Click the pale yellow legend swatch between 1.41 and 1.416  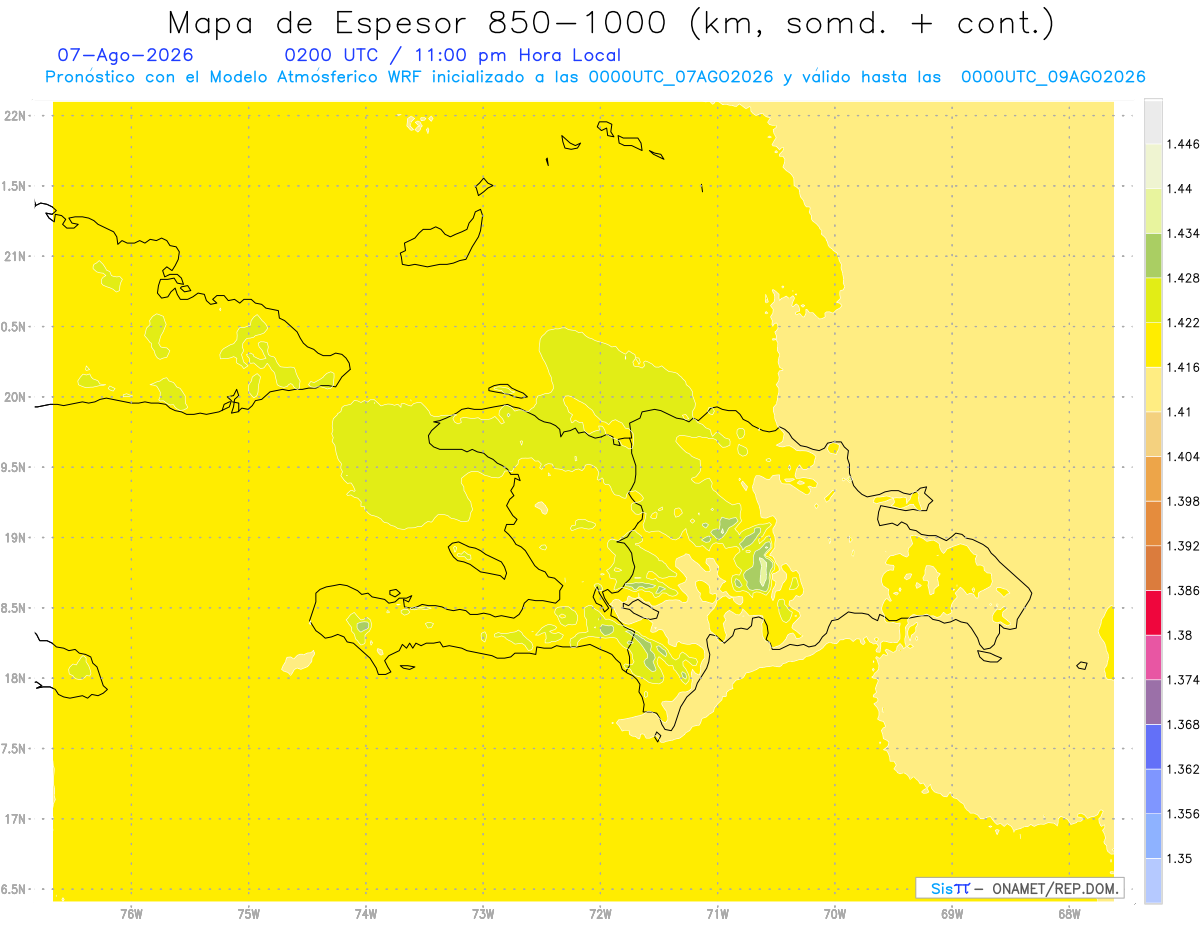[1153, 389]
